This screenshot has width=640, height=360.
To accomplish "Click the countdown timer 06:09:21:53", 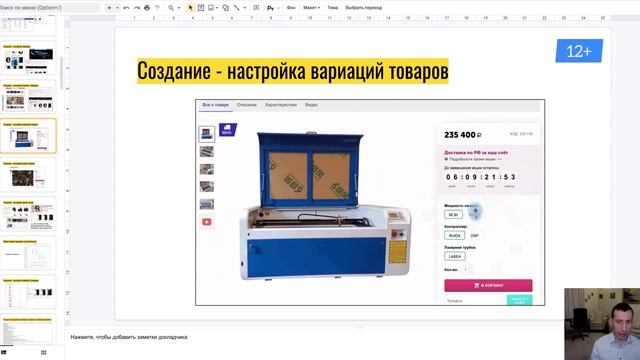I will (x=480, y=177).
